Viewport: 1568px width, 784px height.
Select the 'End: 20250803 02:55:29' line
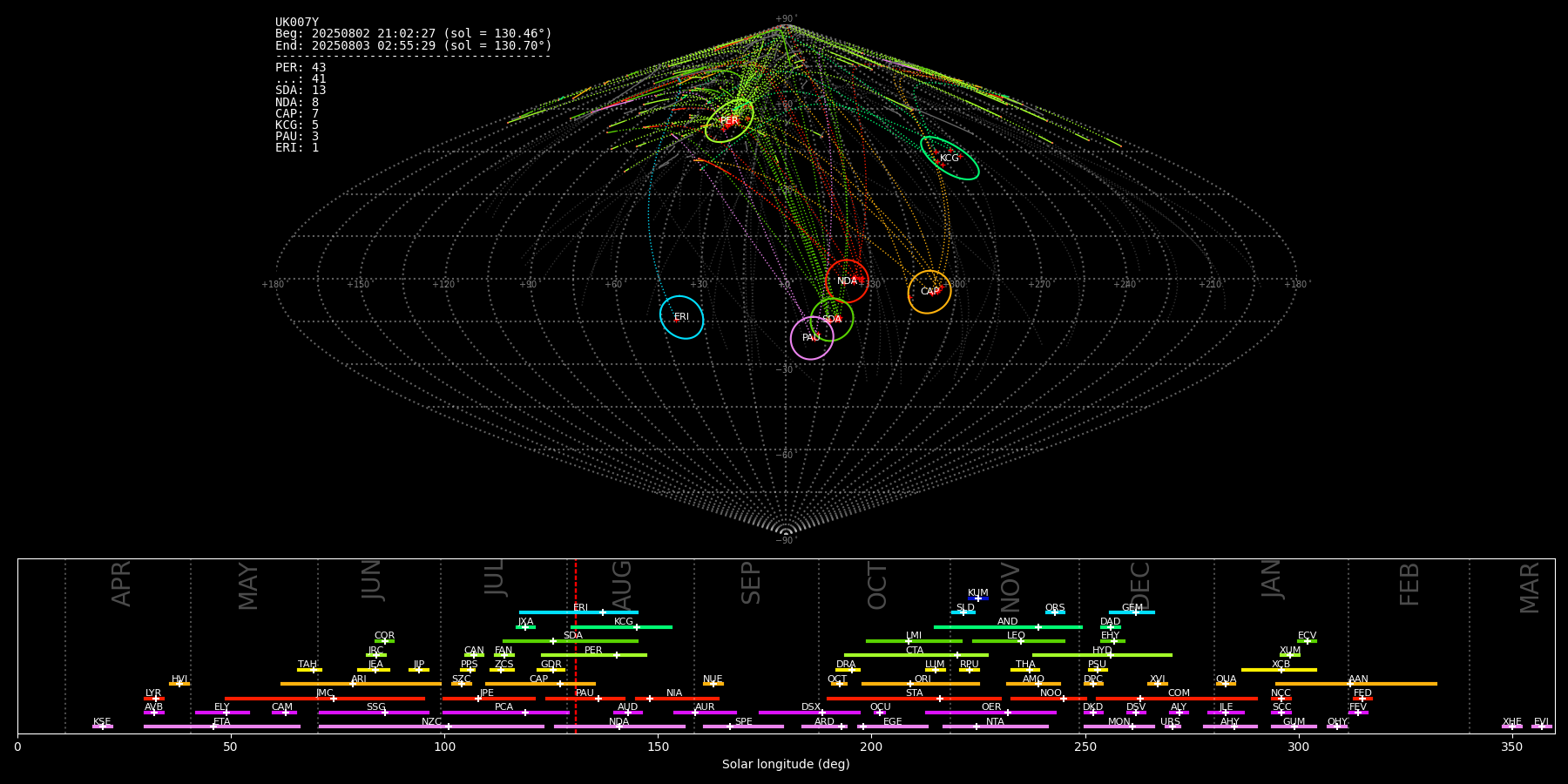(x=414, y=45)
